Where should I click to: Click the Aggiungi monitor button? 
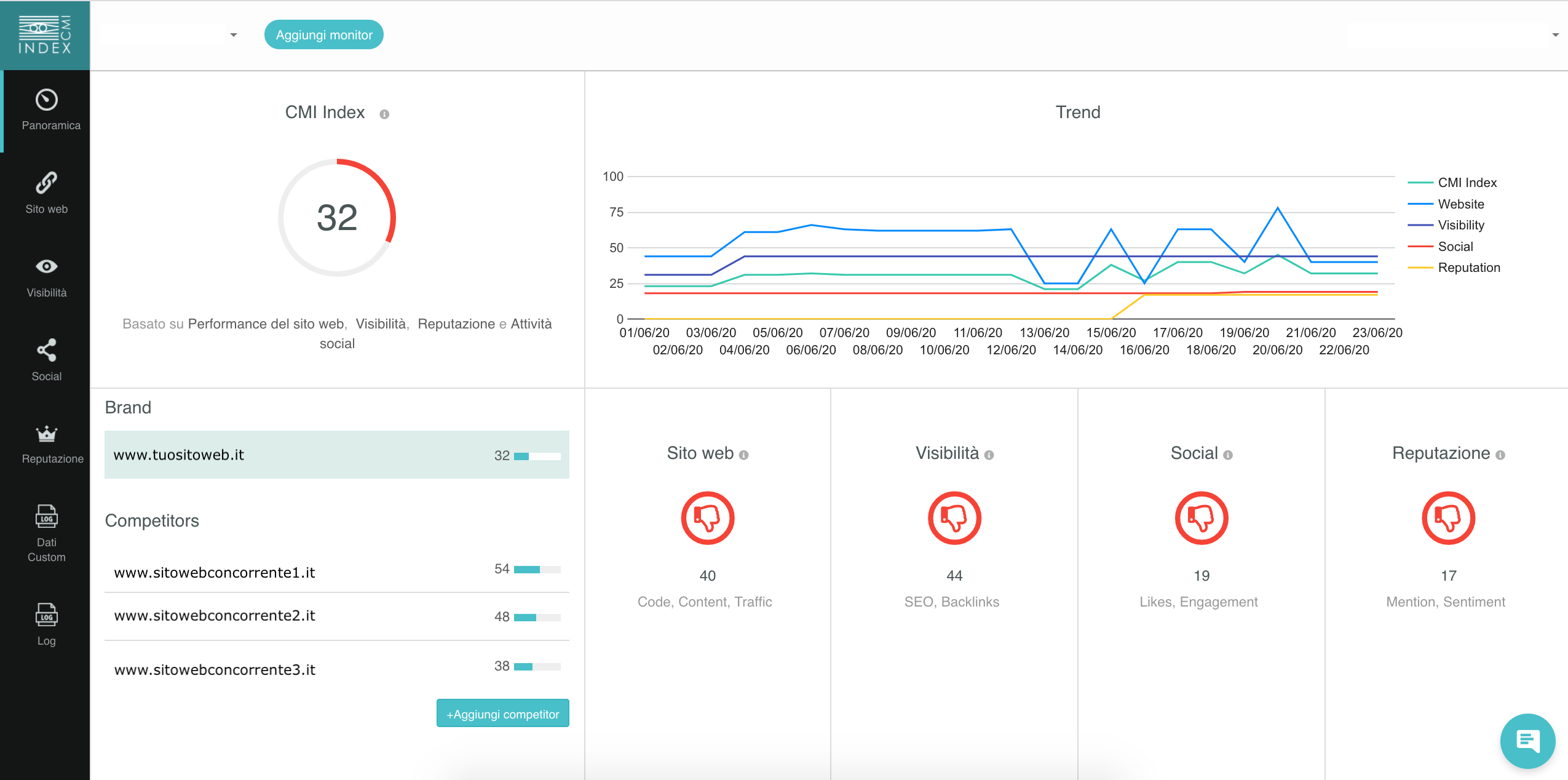tap(324, 35)
